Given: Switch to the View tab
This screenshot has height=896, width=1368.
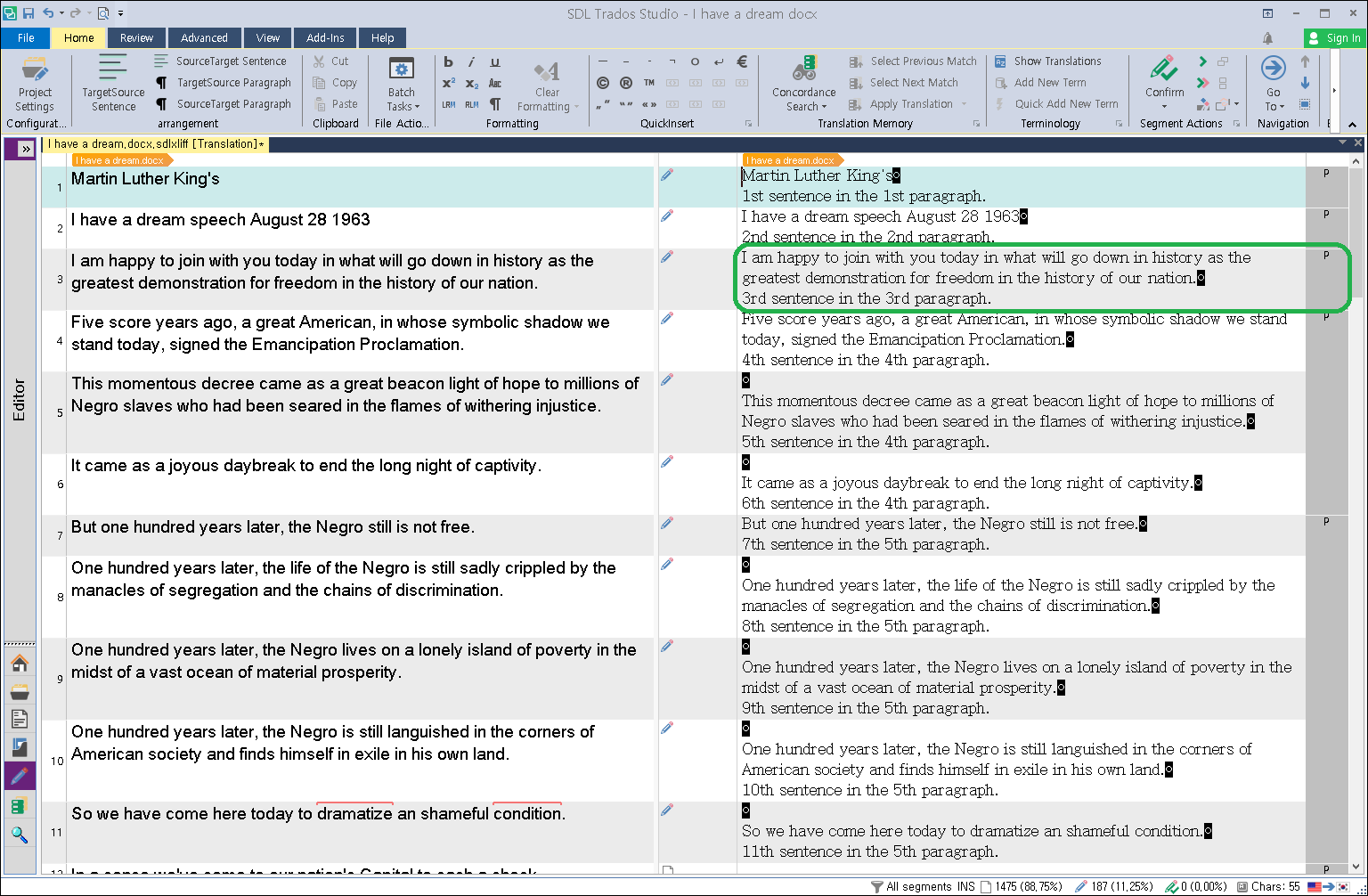Looking at the screenshot, I should [x=267, y=37].
